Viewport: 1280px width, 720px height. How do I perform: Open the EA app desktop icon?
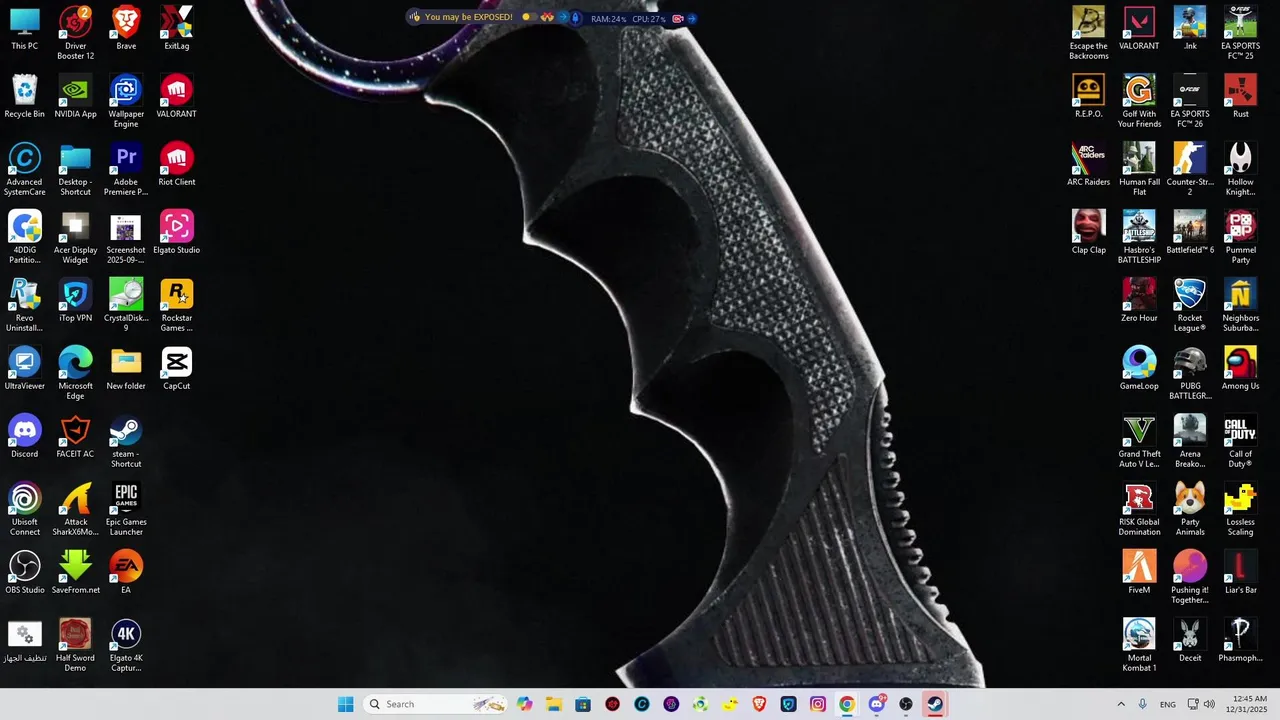pyautogui.click(x=126, y=573)
